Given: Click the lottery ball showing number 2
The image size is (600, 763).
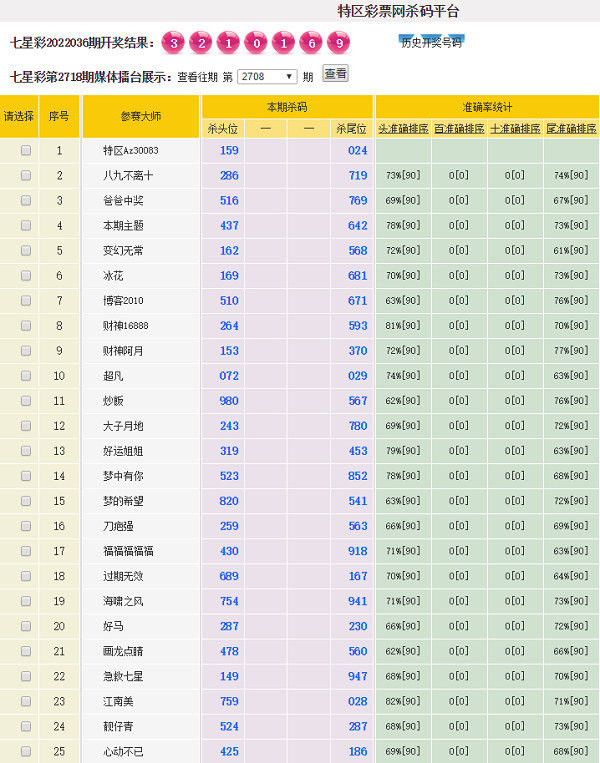Looking at the screenshot, I should 201,43.
